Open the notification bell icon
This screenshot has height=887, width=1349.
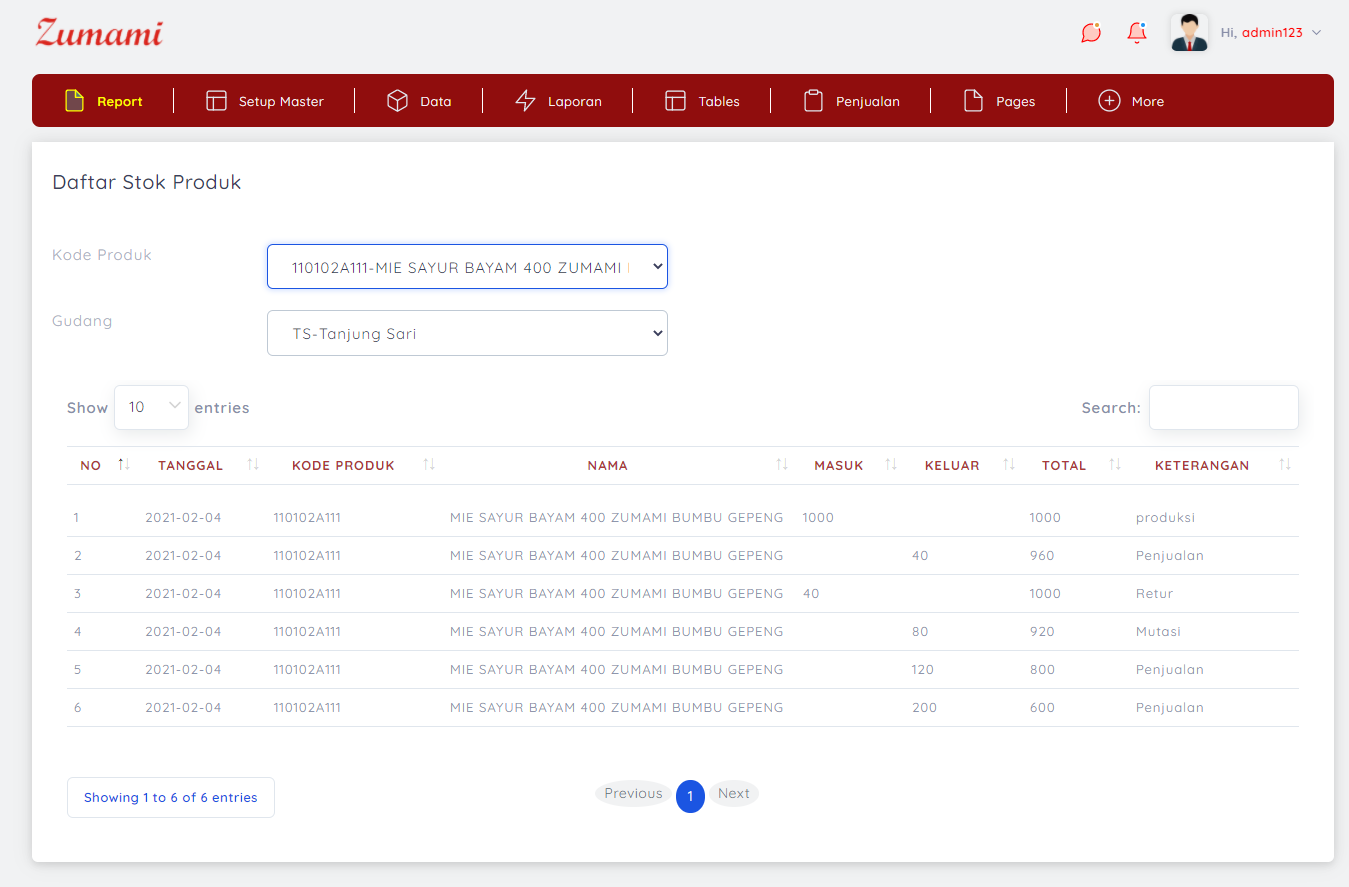[1137, 33]
